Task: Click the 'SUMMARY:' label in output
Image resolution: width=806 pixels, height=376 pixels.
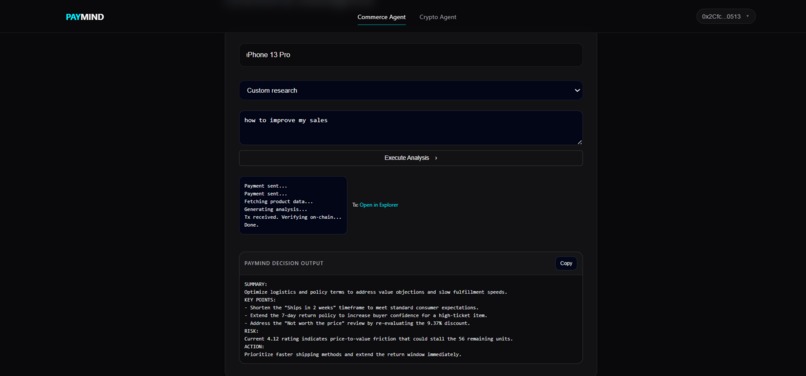Action: point(255,284)
